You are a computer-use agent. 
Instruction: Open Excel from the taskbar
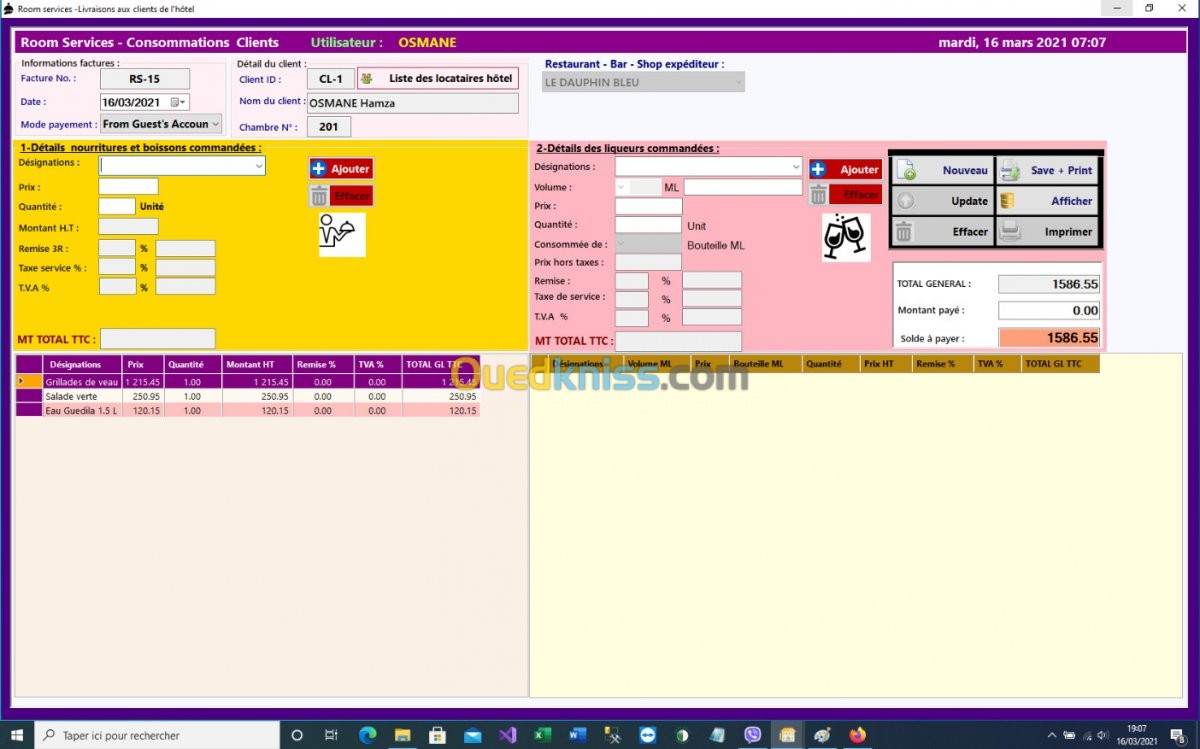pyautogui.click(x=542, y=735)
